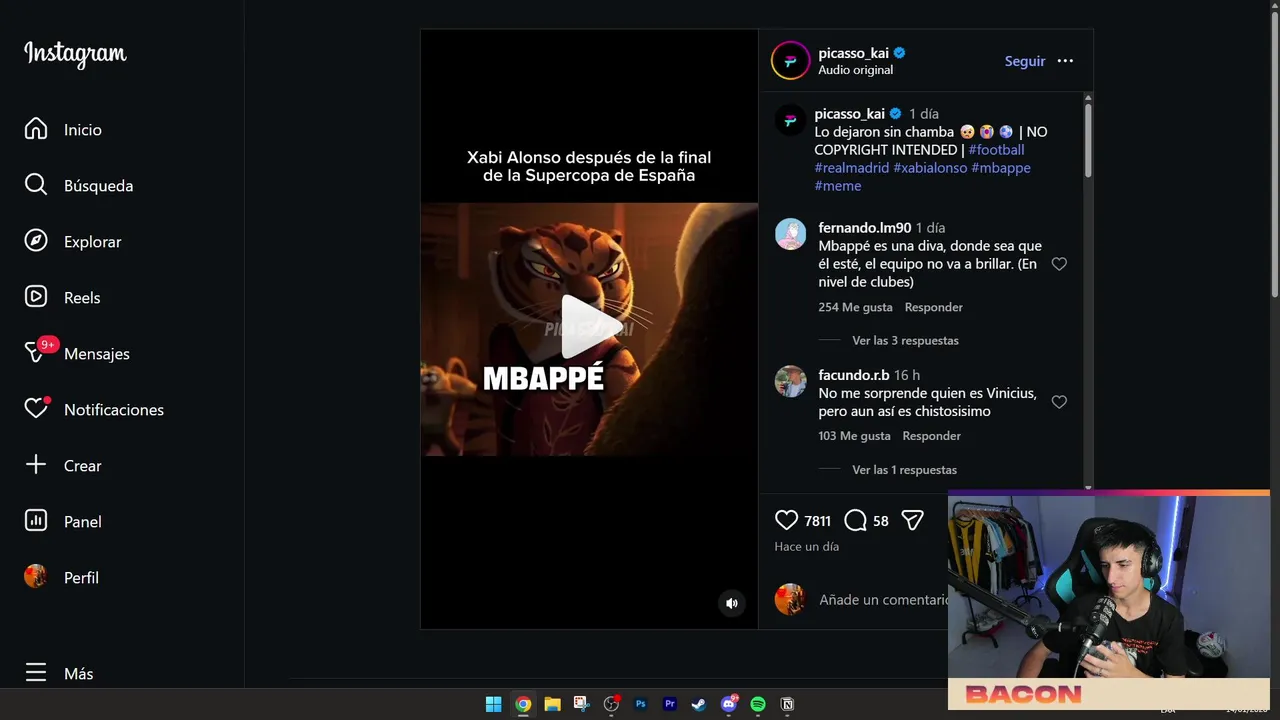Click the picasso_kai avatar beside the caption
Screen dimensions: 1280x720
tap(790, 120)
